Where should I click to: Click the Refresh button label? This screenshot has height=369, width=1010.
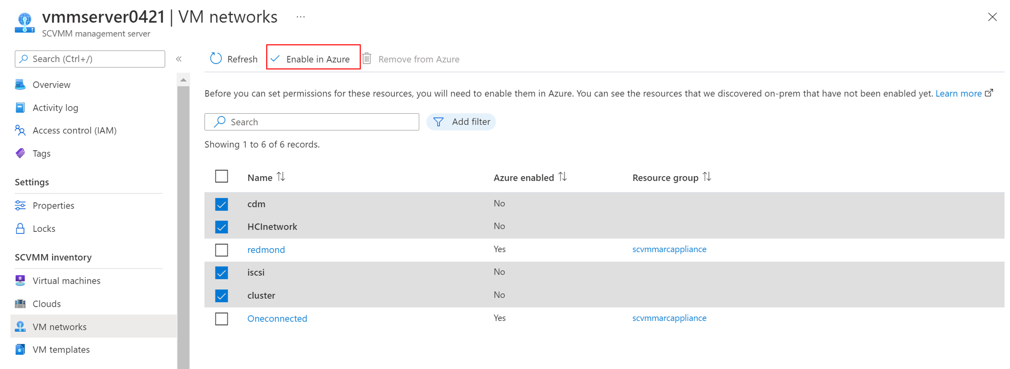[x=242, y=59]
